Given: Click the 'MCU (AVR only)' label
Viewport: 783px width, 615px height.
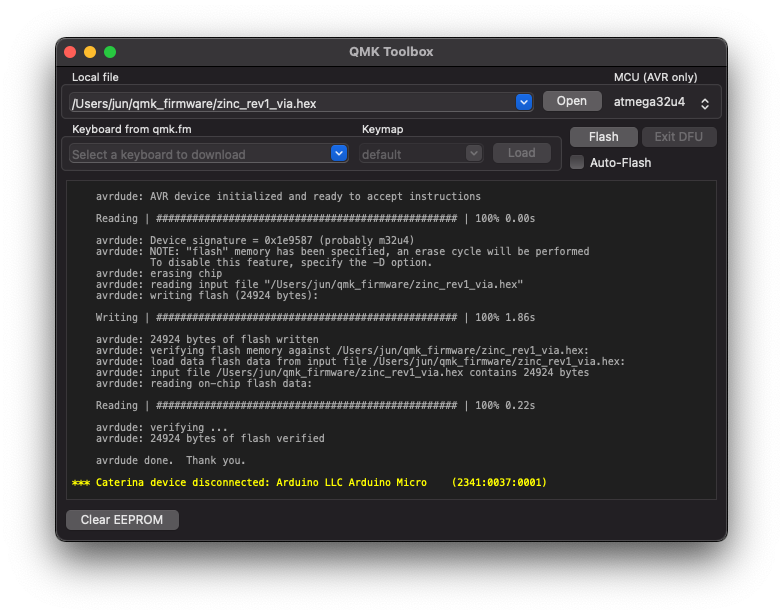Looking at the screenshot, I should pos(656,77).
